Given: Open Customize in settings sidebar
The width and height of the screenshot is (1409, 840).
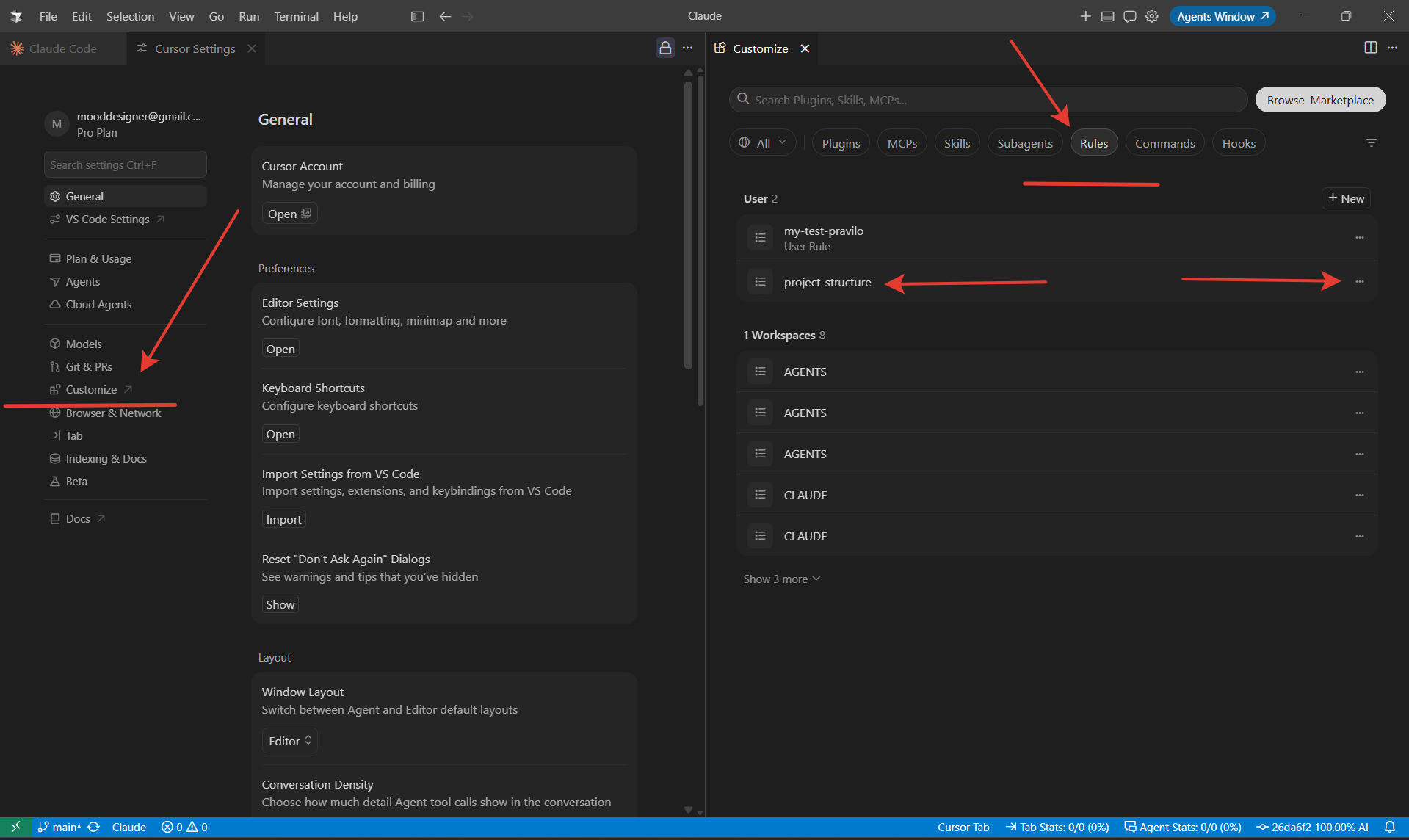Looking at the screenshot, I should pos(91,389).
